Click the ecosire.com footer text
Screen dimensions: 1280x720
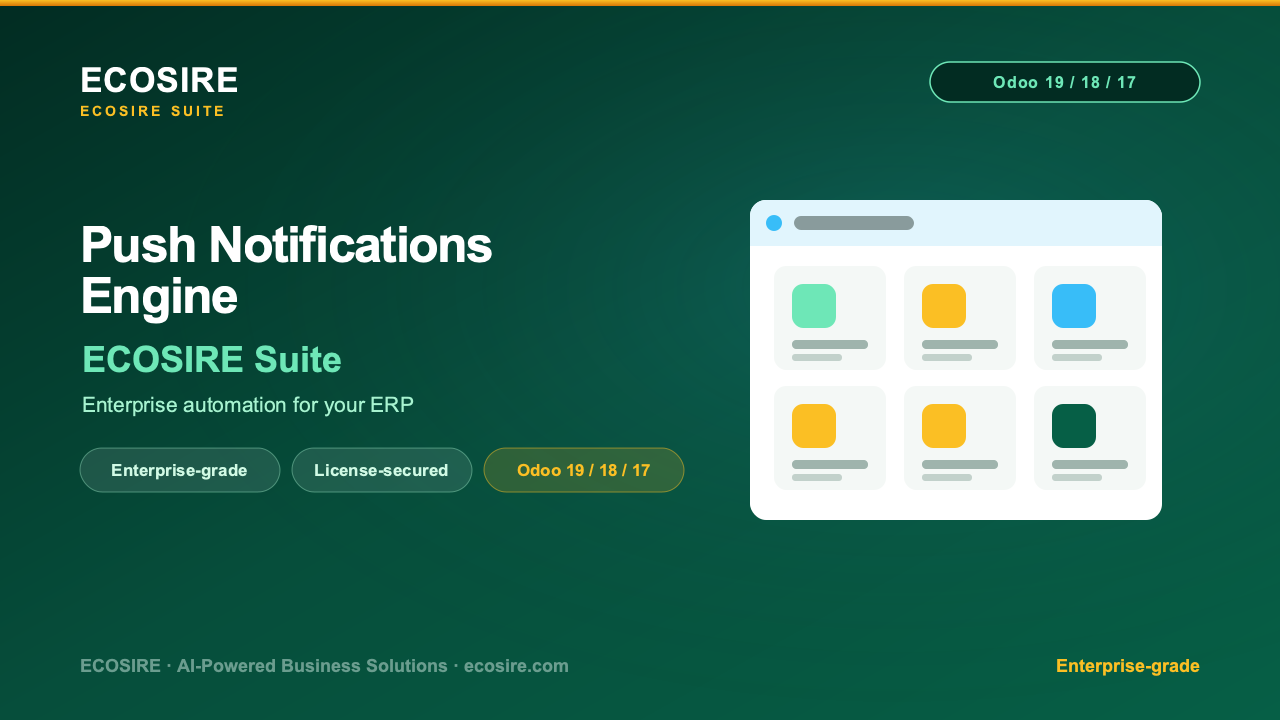point(516,666)
